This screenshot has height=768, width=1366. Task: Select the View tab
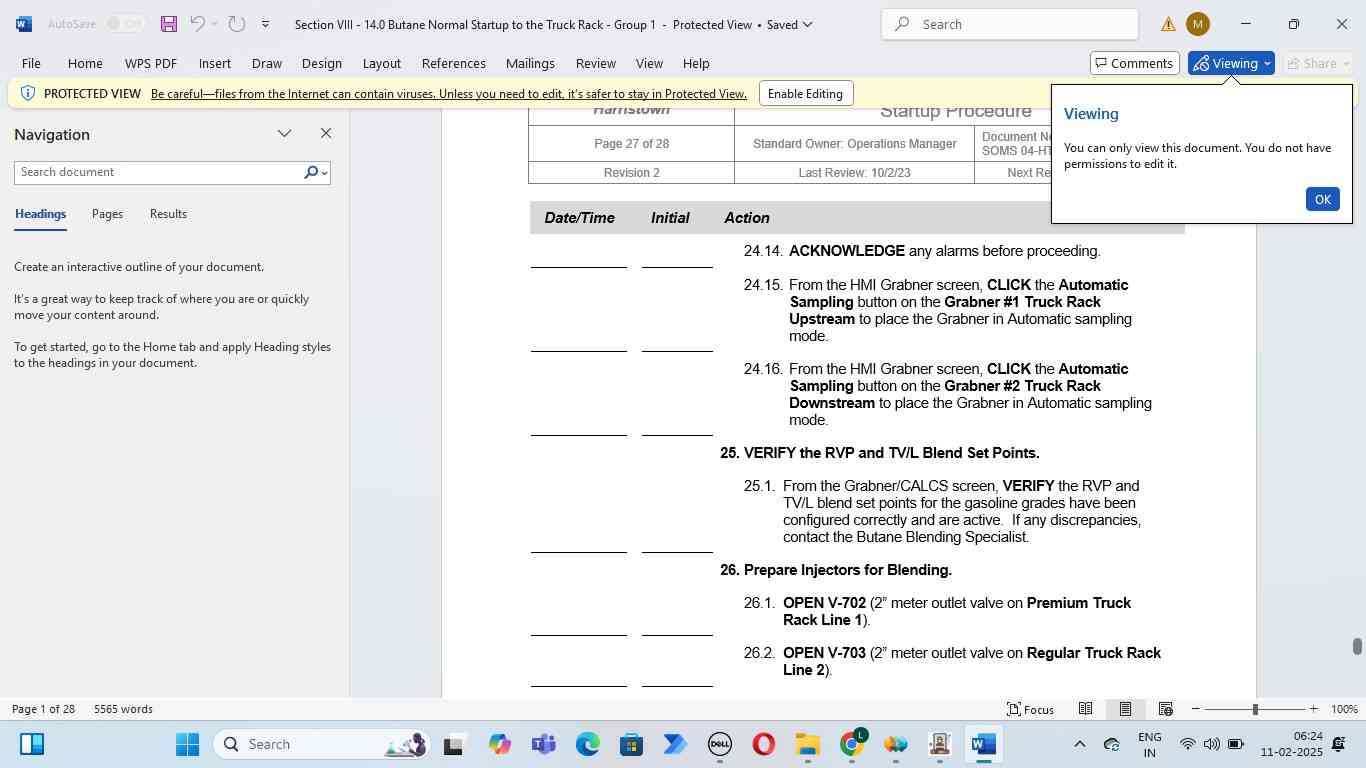(650, 63)
